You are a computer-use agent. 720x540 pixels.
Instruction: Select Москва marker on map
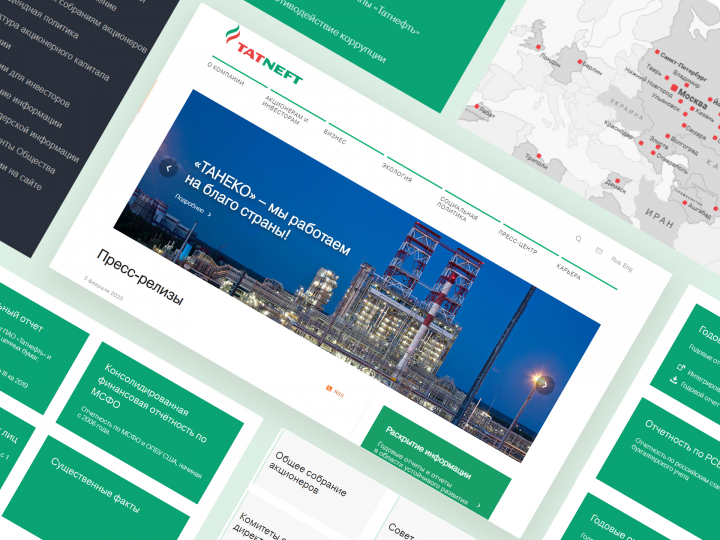point(674,87)
